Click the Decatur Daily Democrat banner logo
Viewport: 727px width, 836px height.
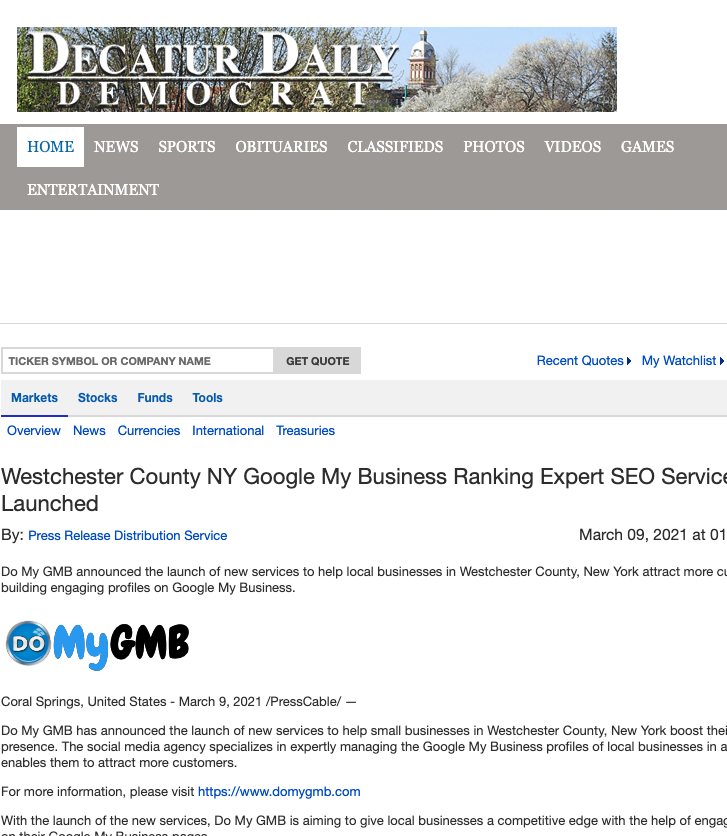pyautogui.click(x=316, y=69)
